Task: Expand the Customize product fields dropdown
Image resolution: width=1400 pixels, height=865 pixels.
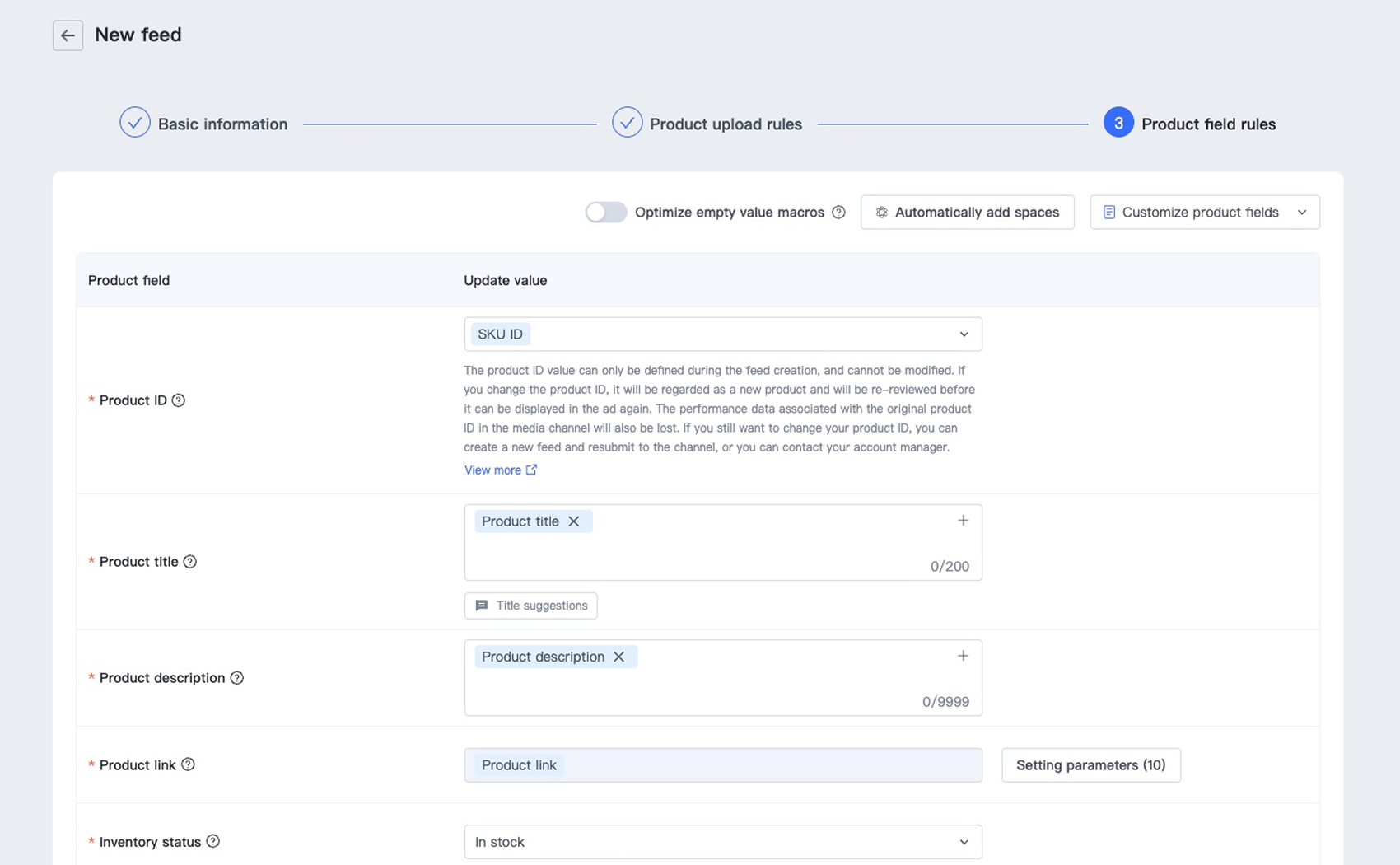Action: pos(1204,213)
